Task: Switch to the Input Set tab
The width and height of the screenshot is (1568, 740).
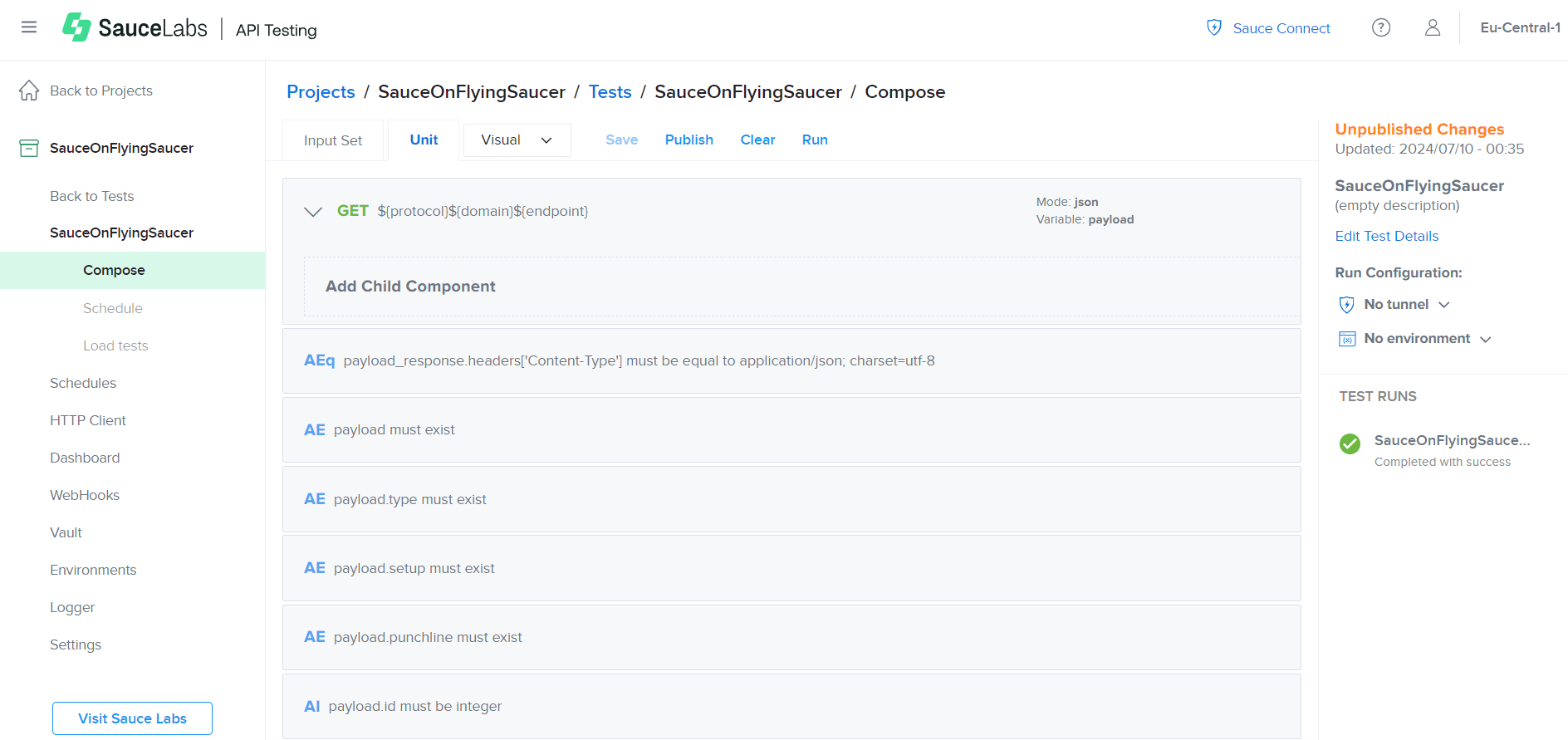Action: tap(333, 140)
